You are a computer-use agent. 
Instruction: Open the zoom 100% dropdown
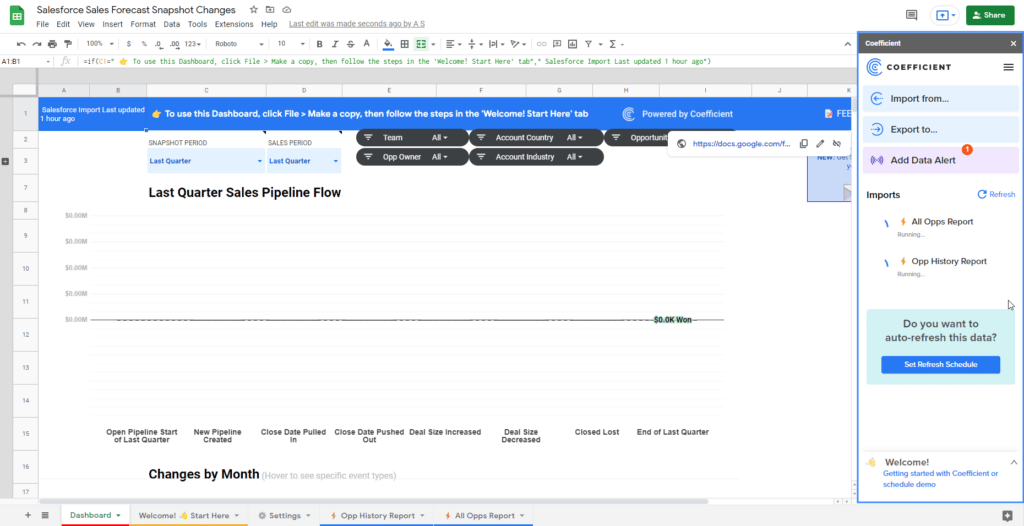click(x=100, y=44)
